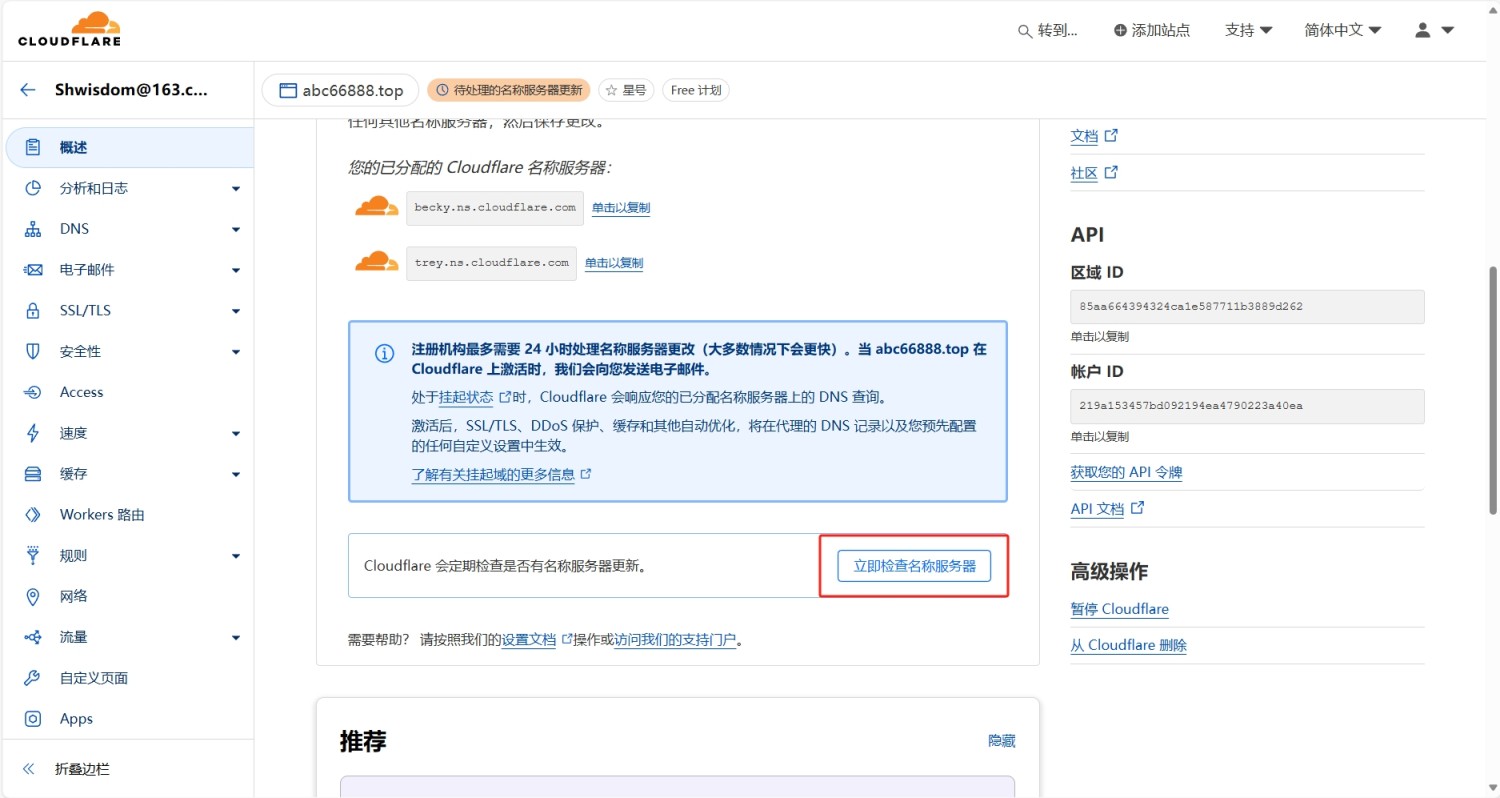Click the 安全性 shield icon
Image resolution: width=1500 pixels, height=798 pixels.
pos(33,351)
